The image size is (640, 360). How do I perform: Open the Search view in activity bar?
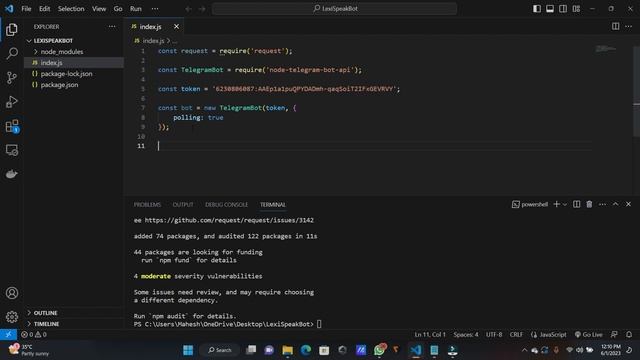pos(12,53)
